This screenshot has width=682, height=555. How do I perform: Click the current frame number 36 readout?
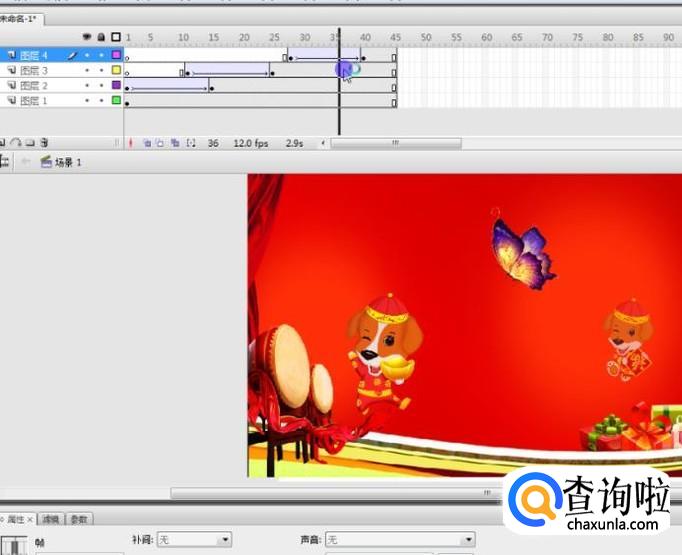[x=213, y=143]
